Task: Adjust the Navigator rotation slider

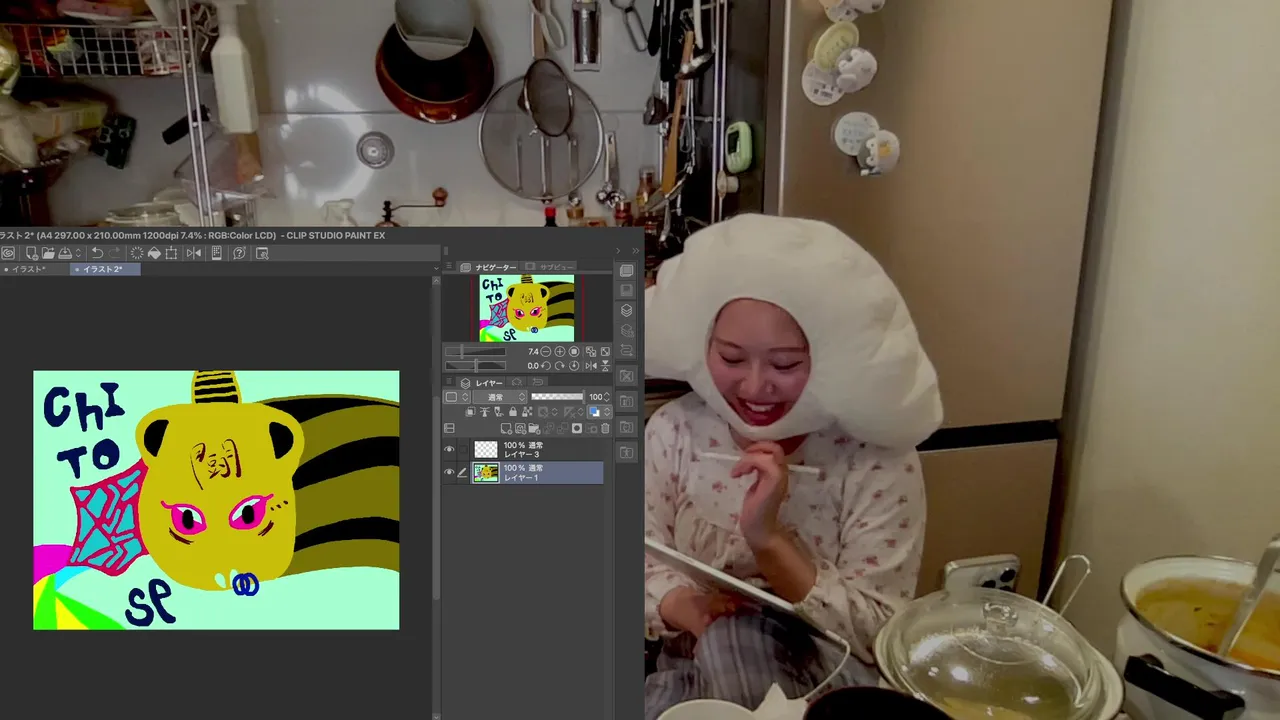Action: point(476,366)
